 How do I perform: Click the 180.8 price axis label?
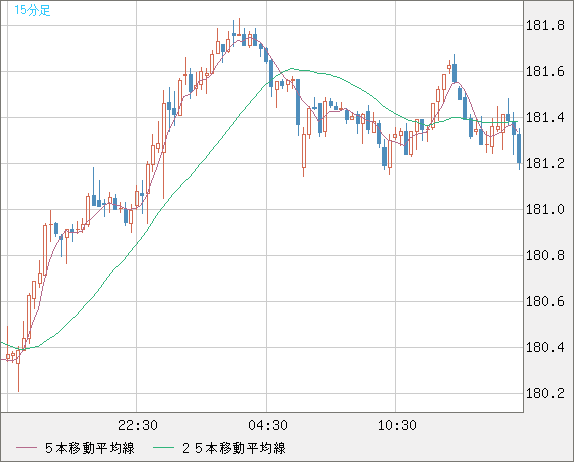tap(545, 256)
